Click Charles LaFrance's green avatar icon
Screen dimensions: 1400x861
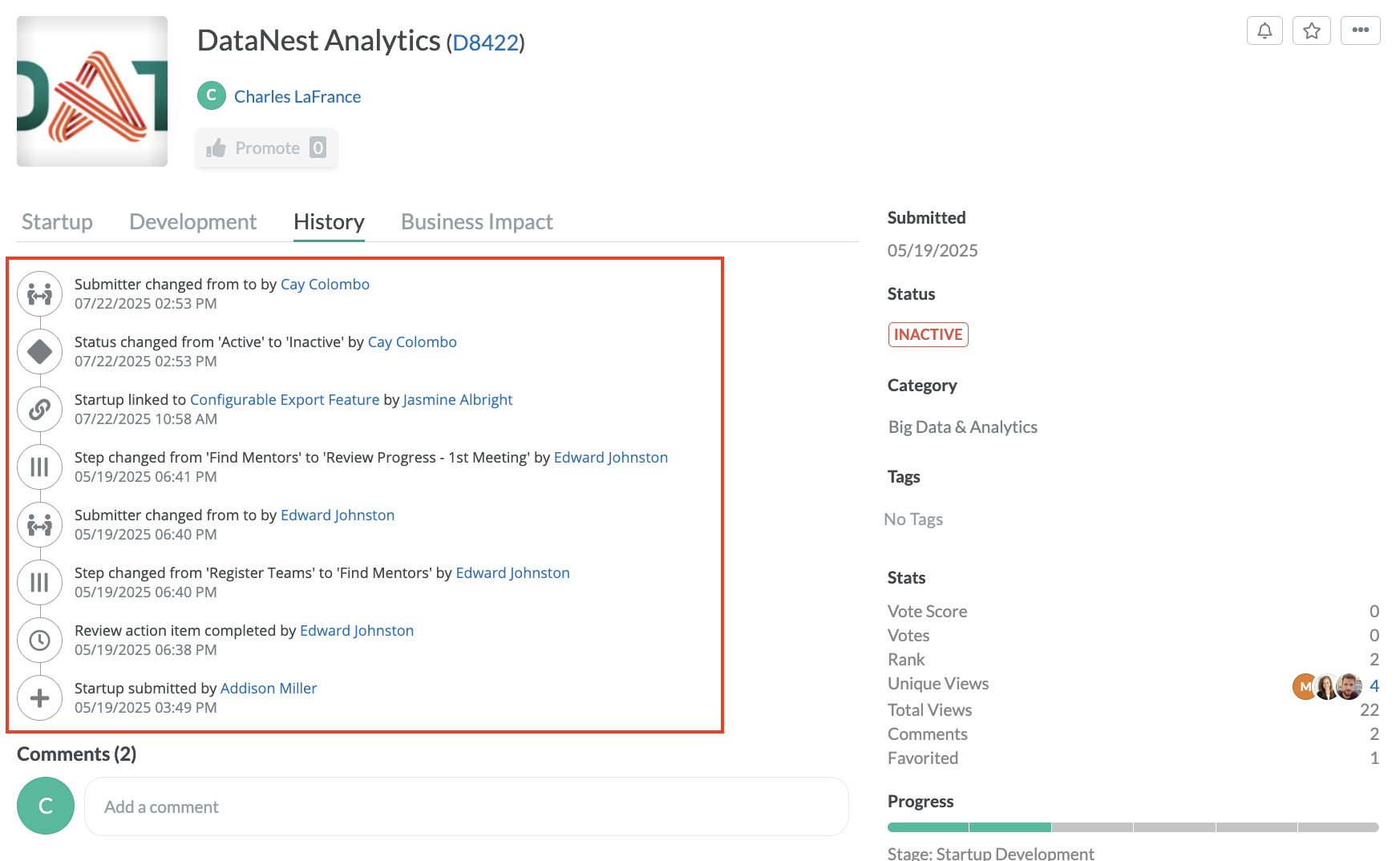212,96
